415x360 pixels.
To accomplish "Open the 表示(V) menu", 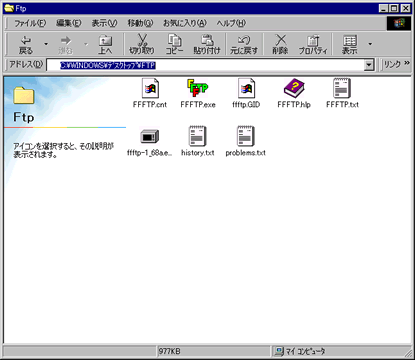I will pos(104,23).
